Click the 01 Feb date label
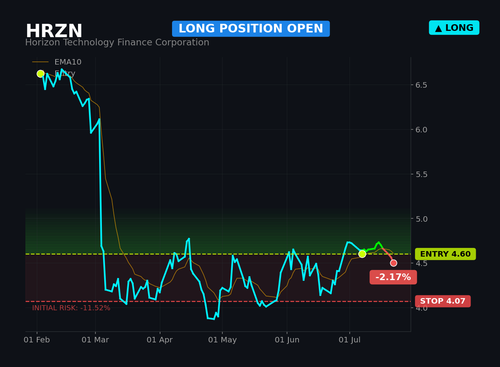The width and height of the screenshot is (500, 367). tap(37, 340)
